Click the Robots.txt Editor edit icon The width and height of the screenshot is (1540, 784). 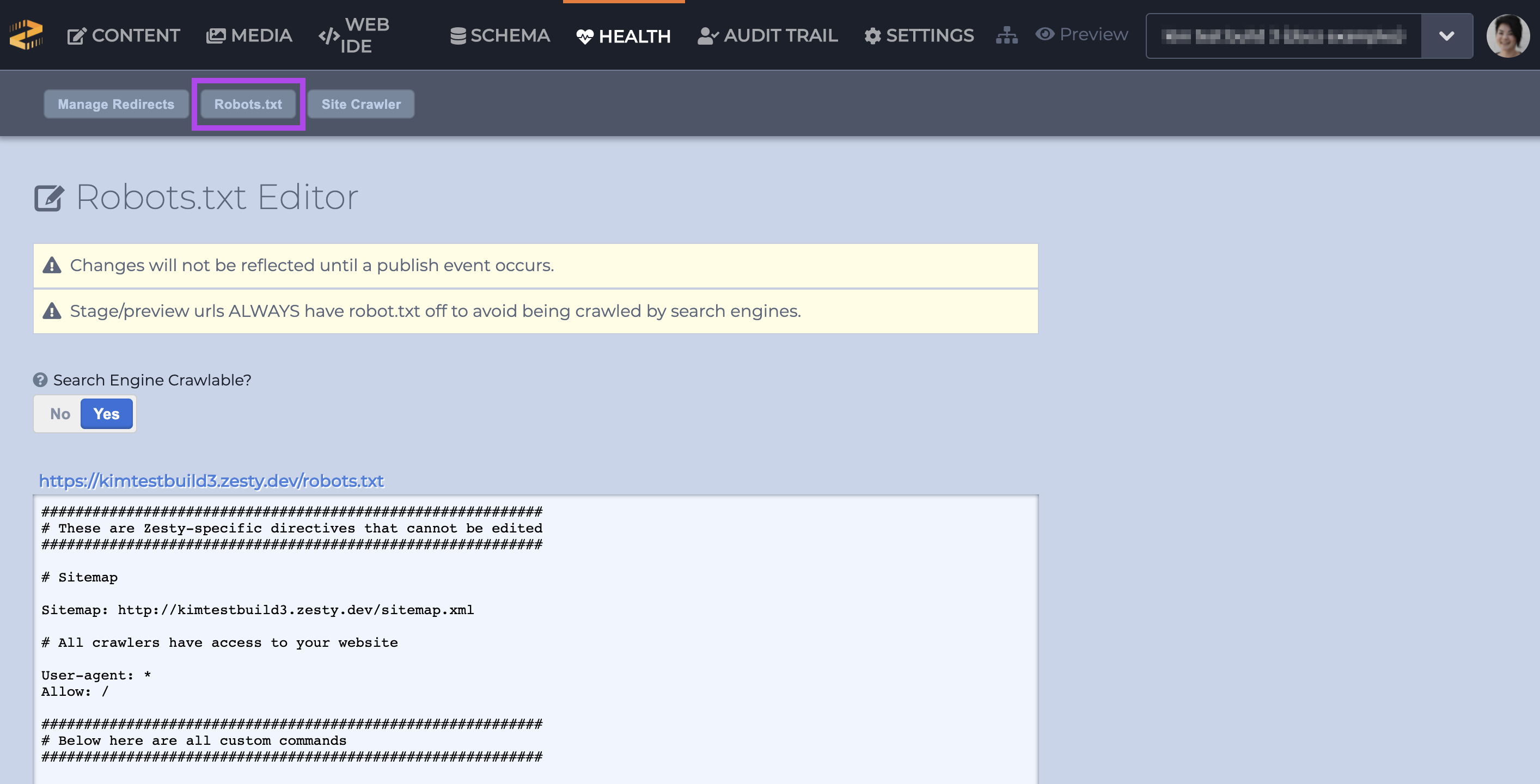coord(49,198)
